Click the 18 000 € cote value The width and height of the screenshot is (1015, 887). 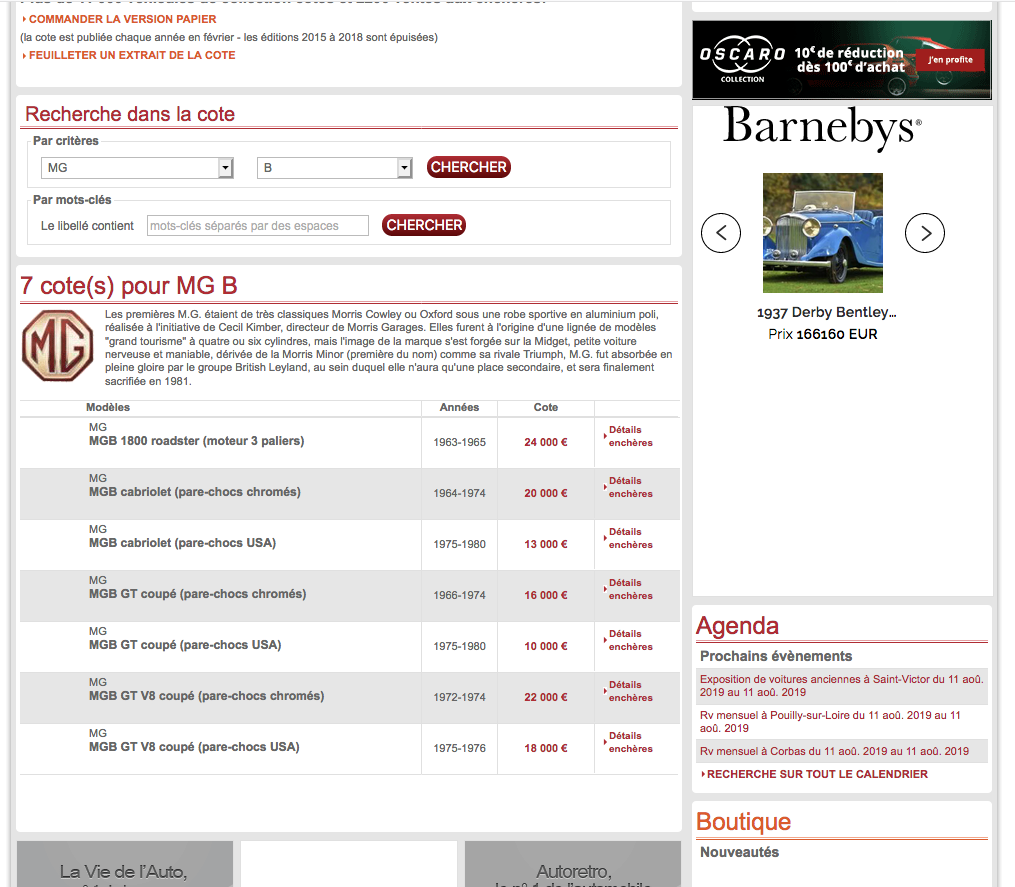tap(546, 748)
